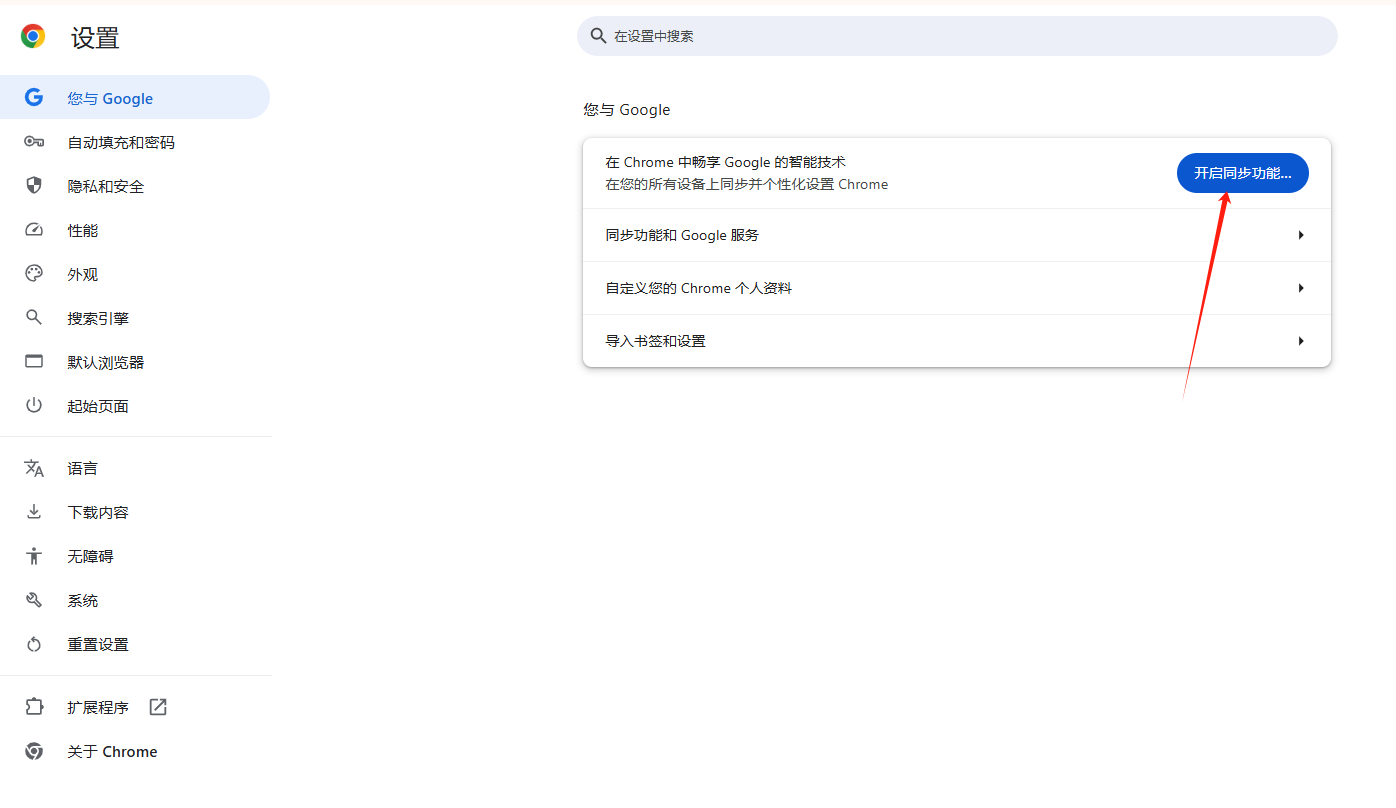Click the speedometer icon for 性能
The image size is (1396, 808).
point(34,230)
